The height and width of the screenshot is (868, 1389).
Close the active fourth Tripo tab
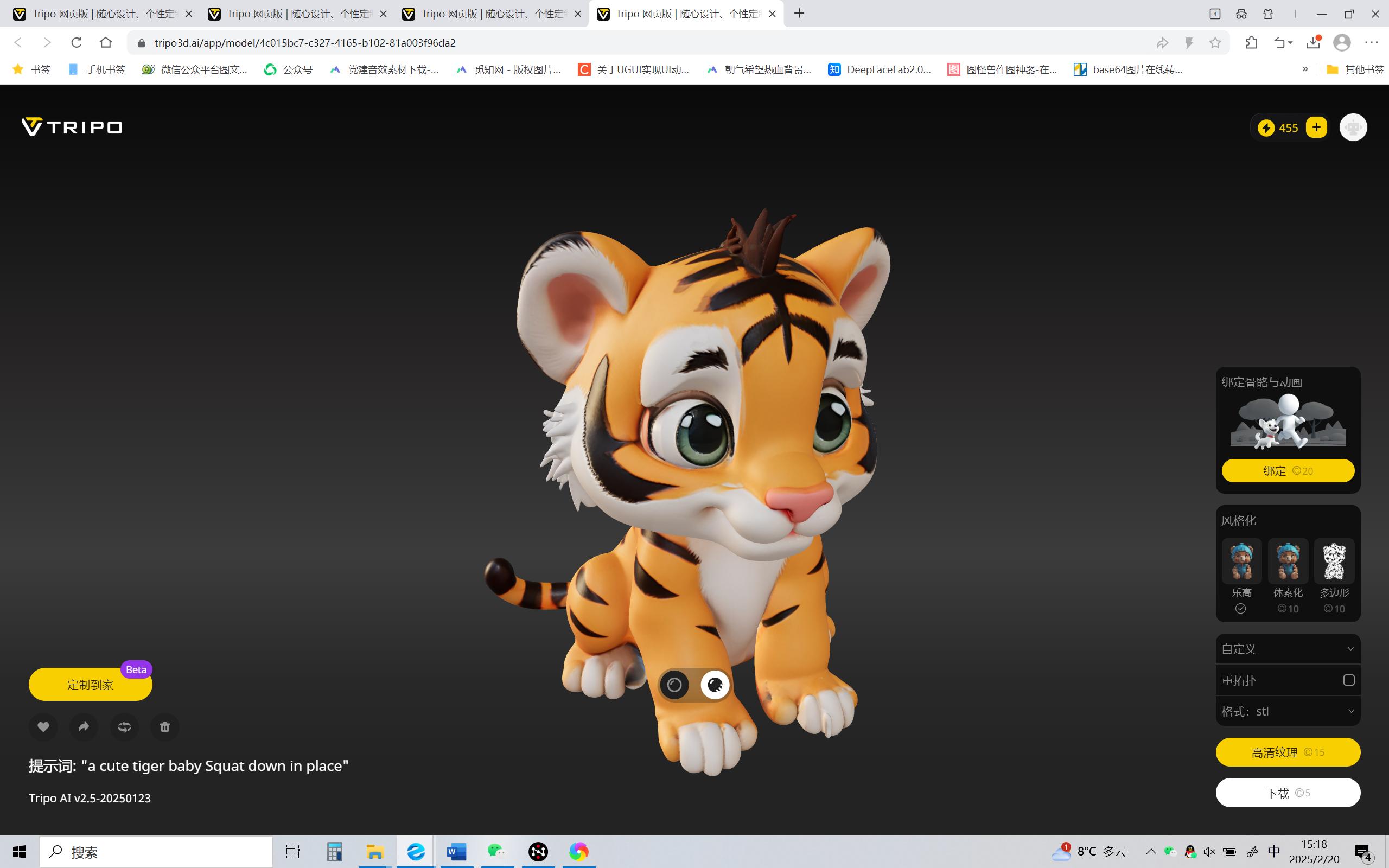772,14
